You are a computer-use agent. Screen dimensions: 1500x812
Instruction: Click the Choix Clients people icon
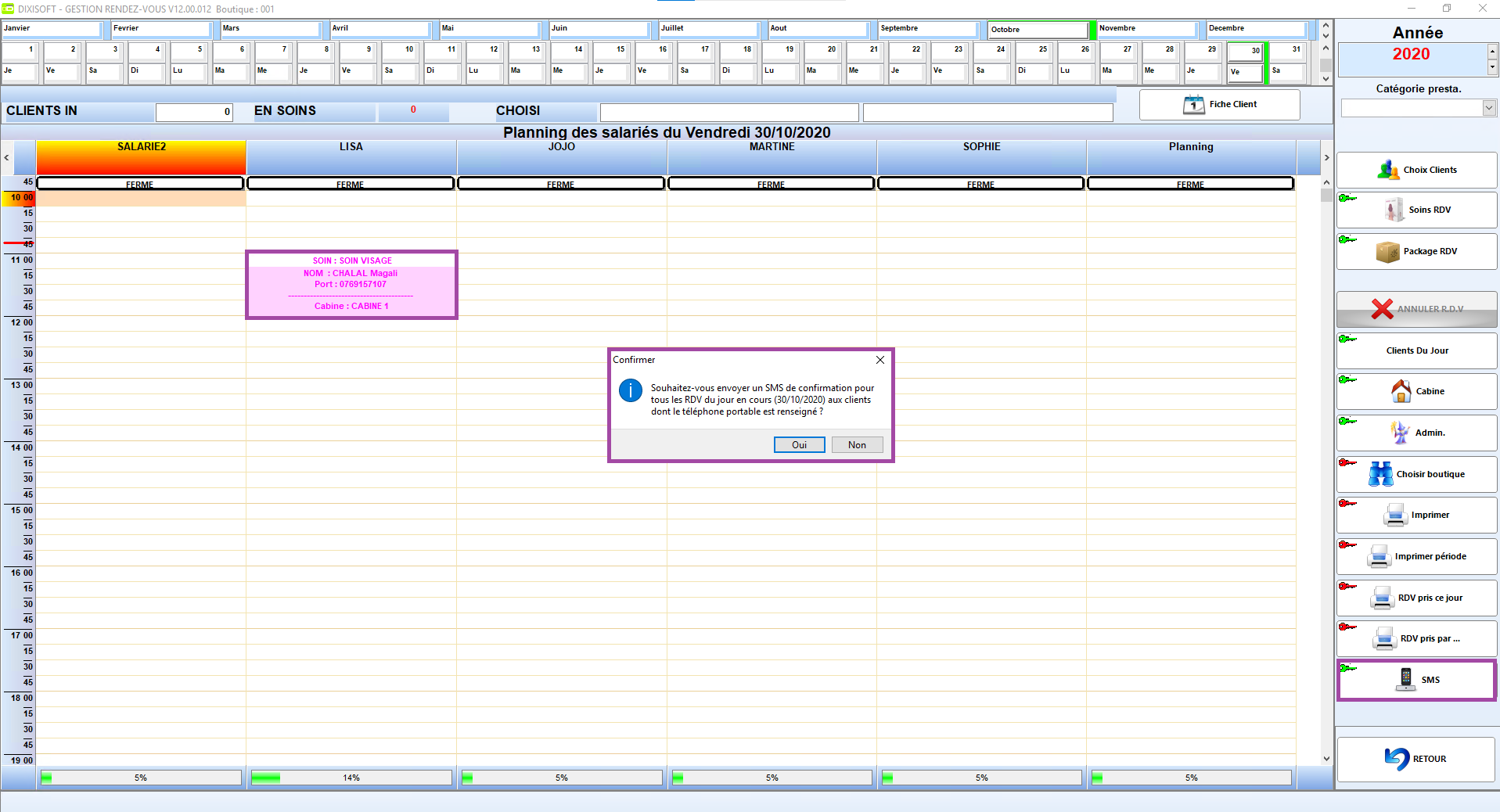pos(1388,170)
